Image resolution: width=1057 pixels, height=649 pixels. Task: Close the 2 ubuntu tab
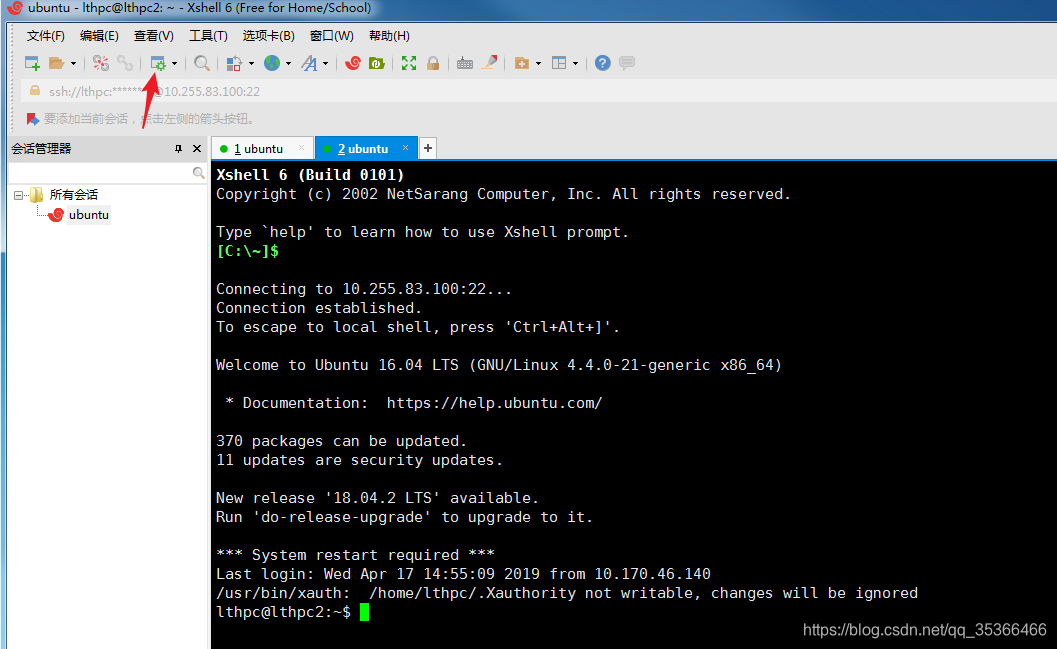click(x=405, y=148)
